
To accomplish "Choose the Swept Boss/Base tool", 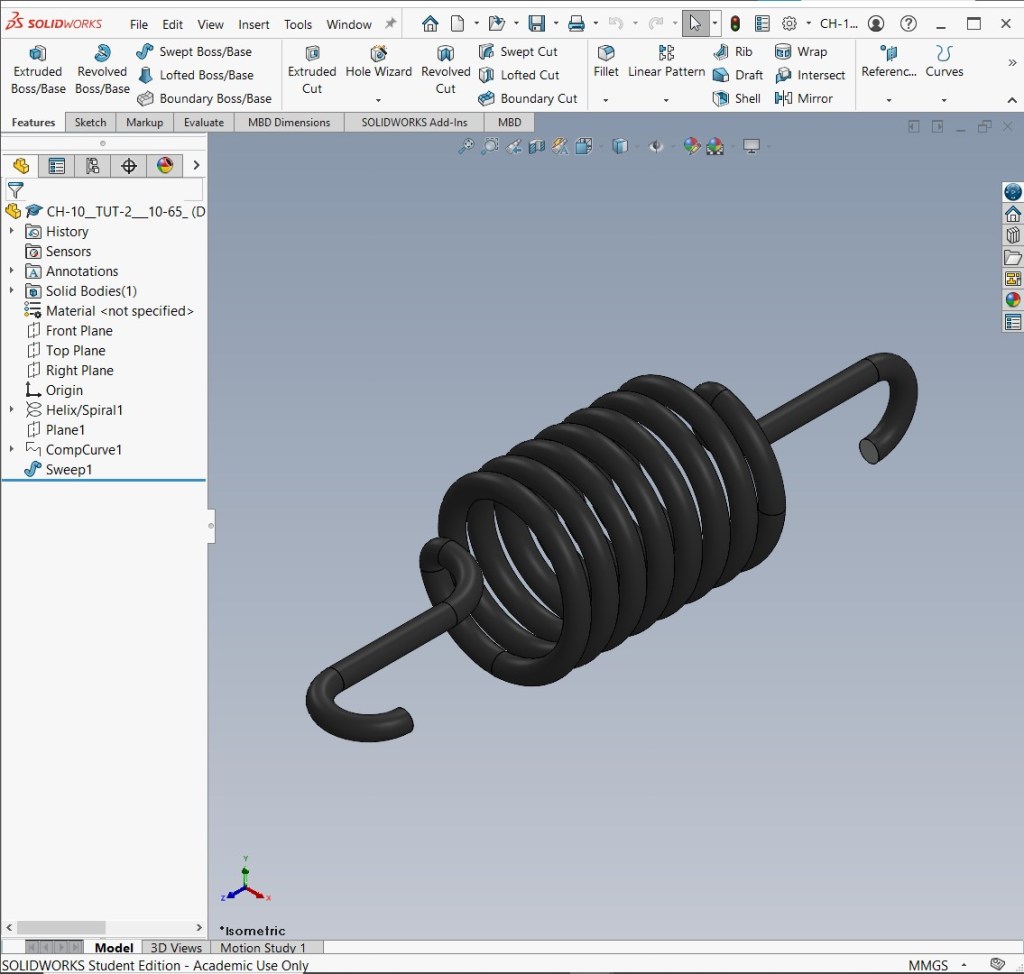I will (x=194, y=52).
